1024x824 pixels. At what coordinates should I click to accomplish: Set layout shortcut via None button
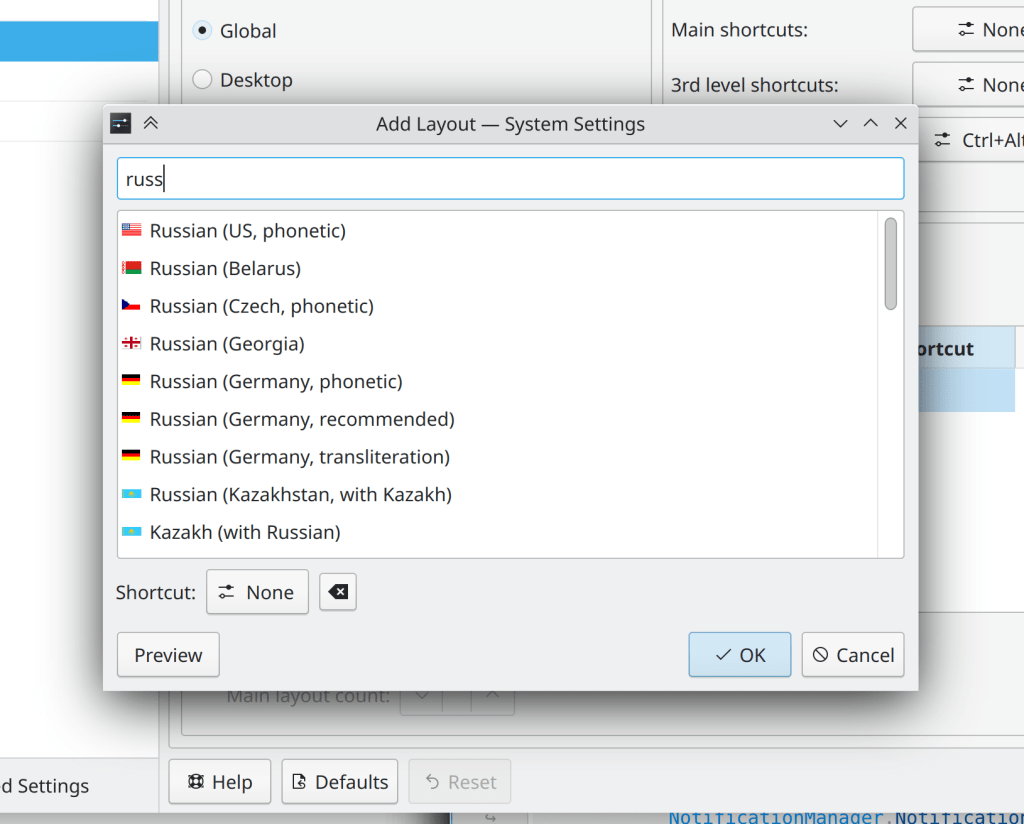click(x=257, y=592)
